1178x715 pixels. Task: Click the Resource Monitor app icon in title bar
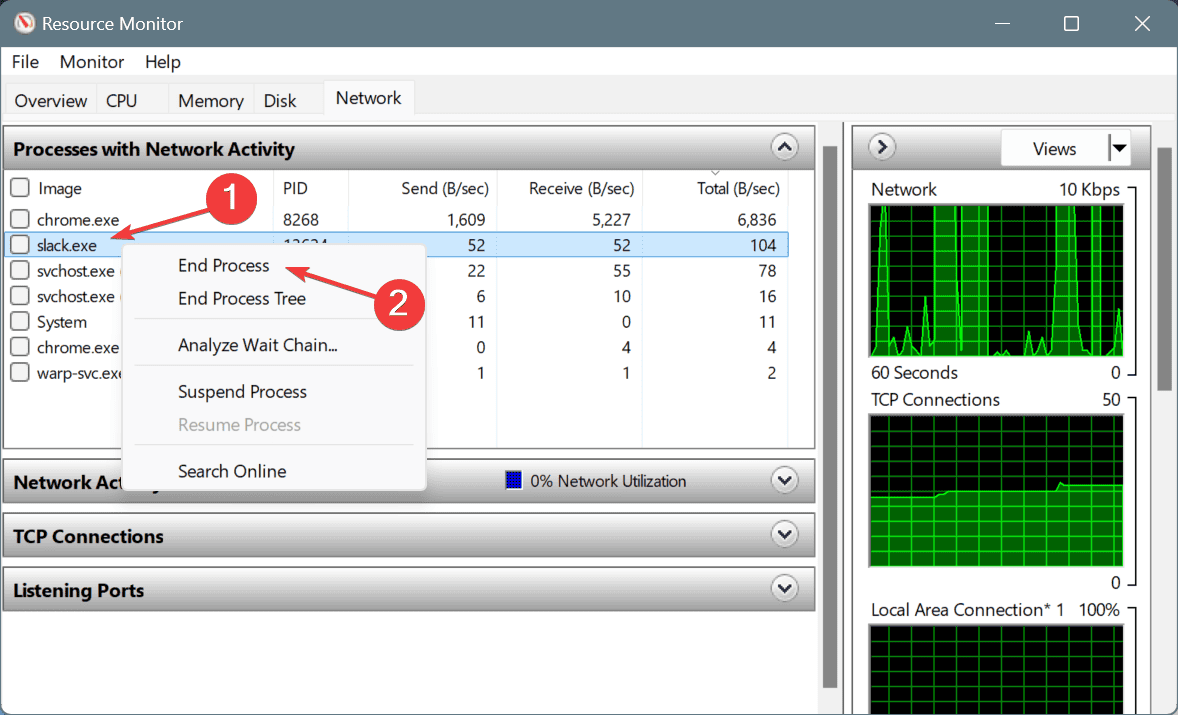click(25, 23)
